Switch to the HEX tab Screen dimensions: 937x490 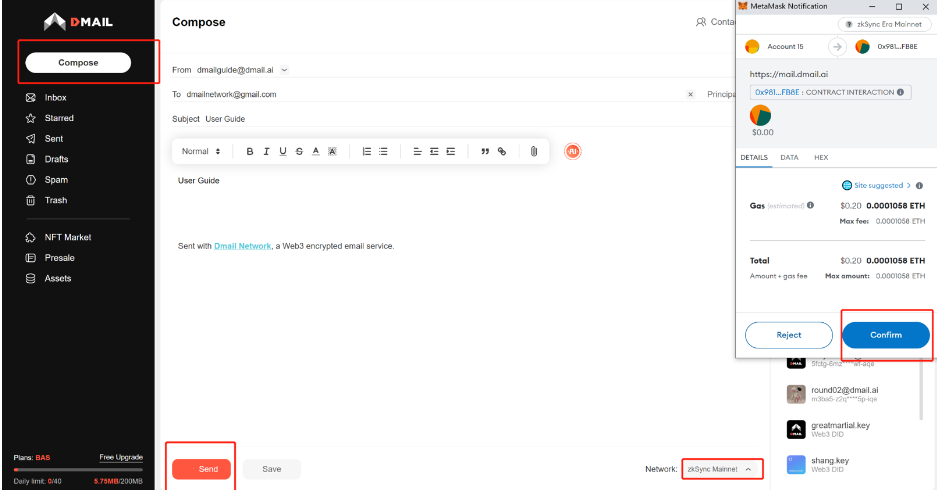point(821,158)
